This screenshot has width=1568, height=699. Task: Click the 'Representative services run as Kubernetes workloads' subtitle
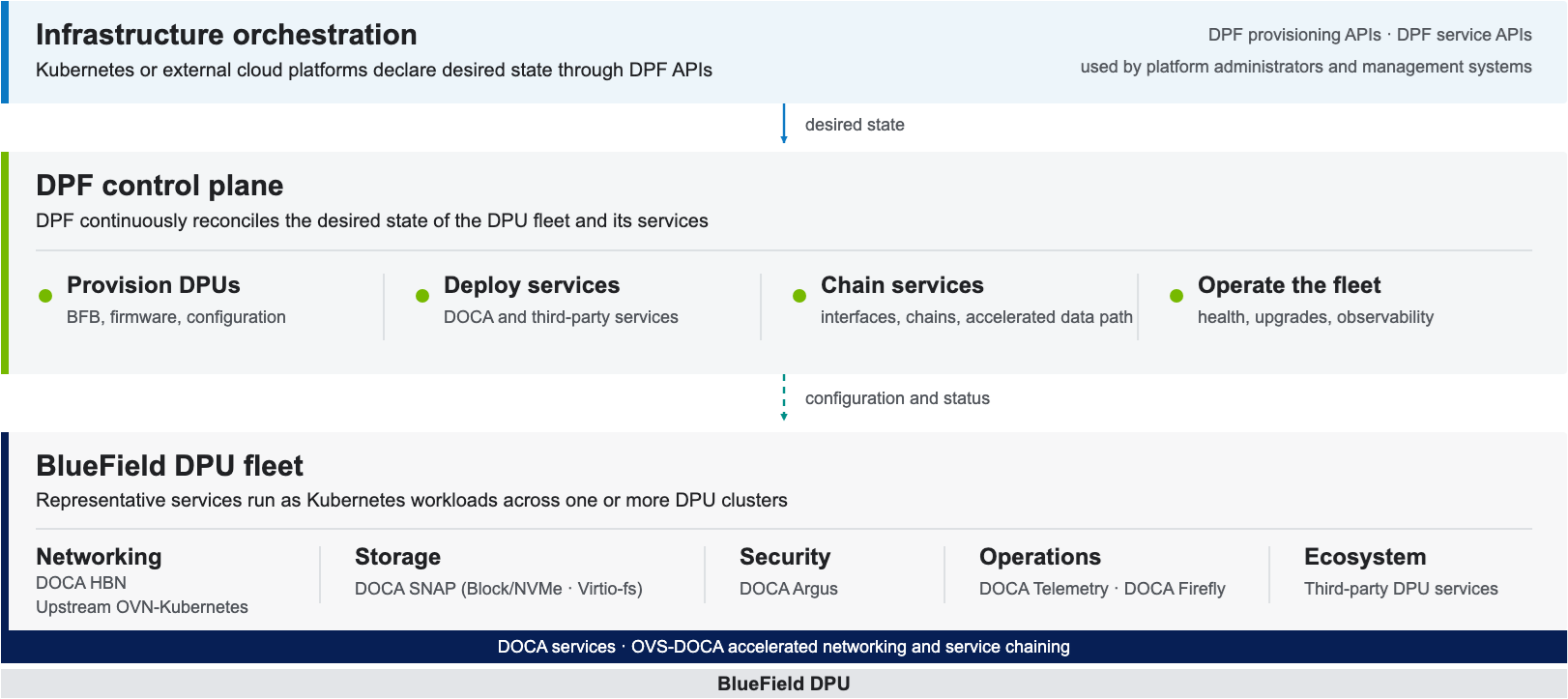pos(412,500)
